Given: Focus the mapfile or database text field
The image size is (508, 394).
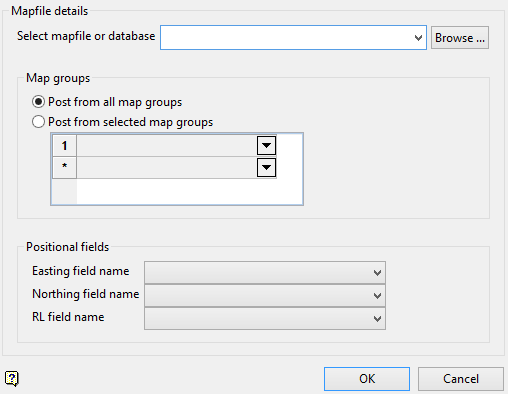Looking at the screenshot, I should [x=287, y=38].
